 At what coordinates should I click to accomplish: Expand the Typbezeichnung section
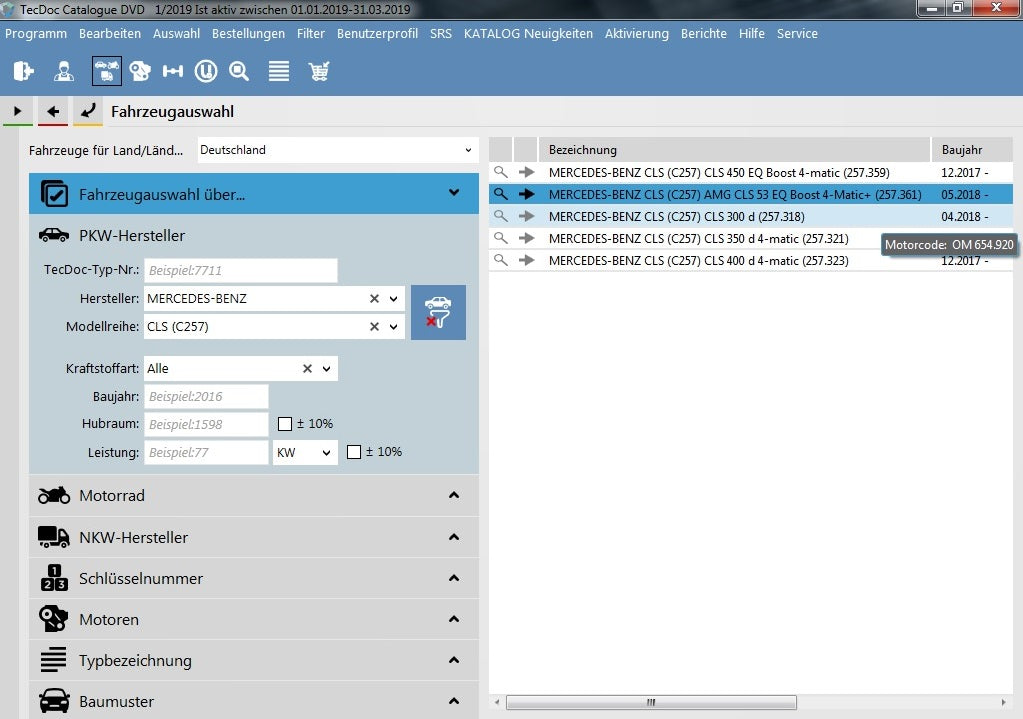coord(254,660)
